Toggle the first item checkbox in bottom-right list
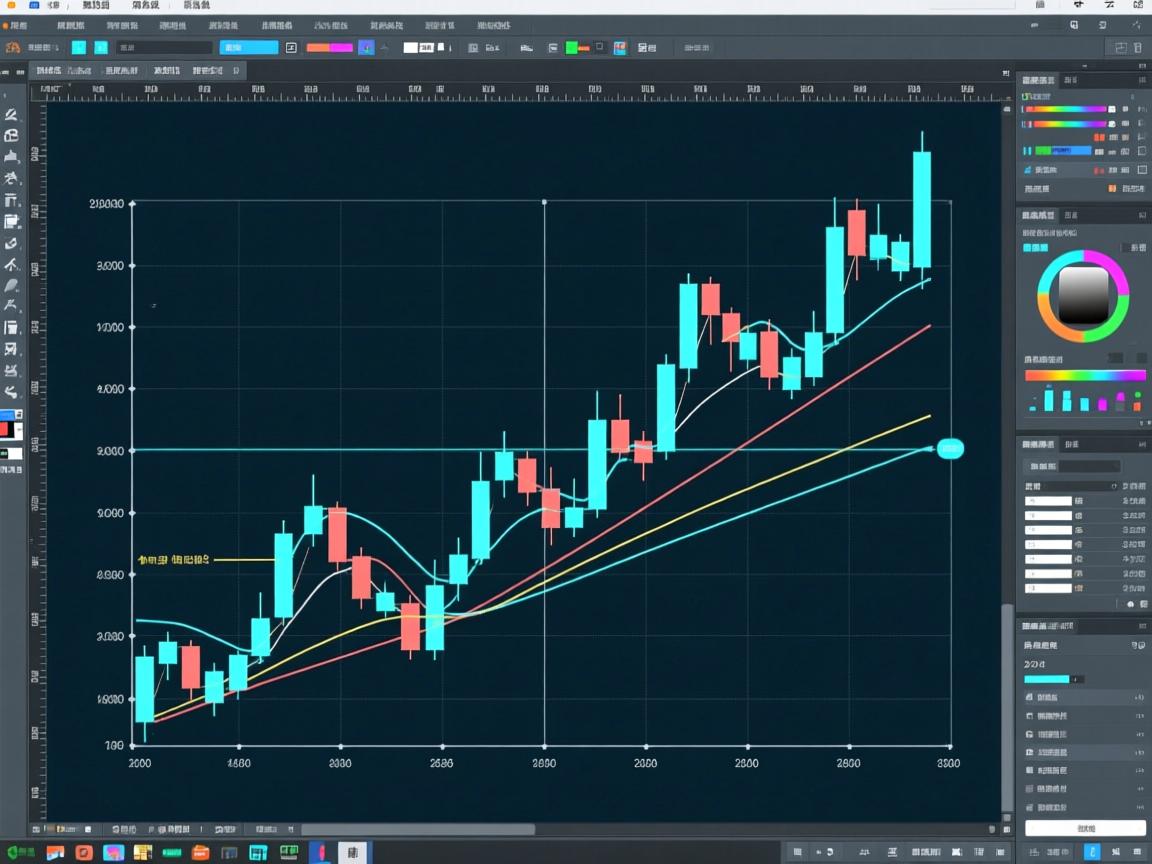 (1030, 697)
